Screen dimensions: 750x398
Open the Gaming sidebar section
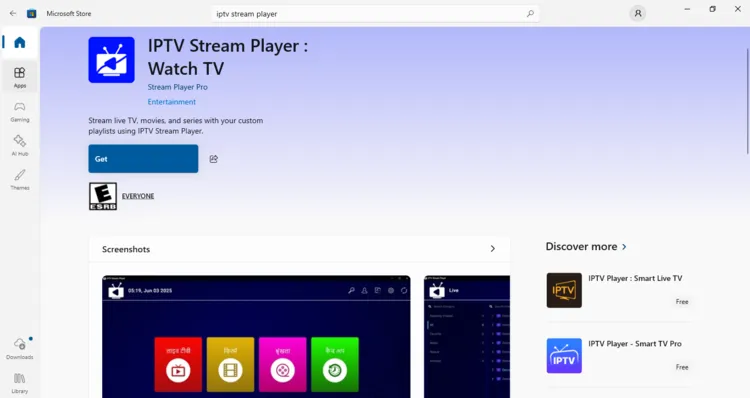coord(20,111)
